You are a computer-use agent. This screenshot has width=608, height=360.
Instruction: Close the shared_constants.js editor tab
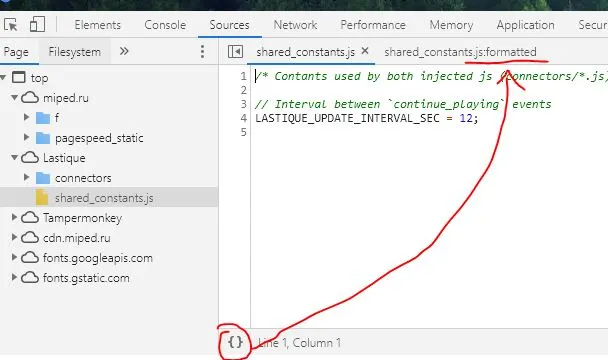tap(364, 51)
